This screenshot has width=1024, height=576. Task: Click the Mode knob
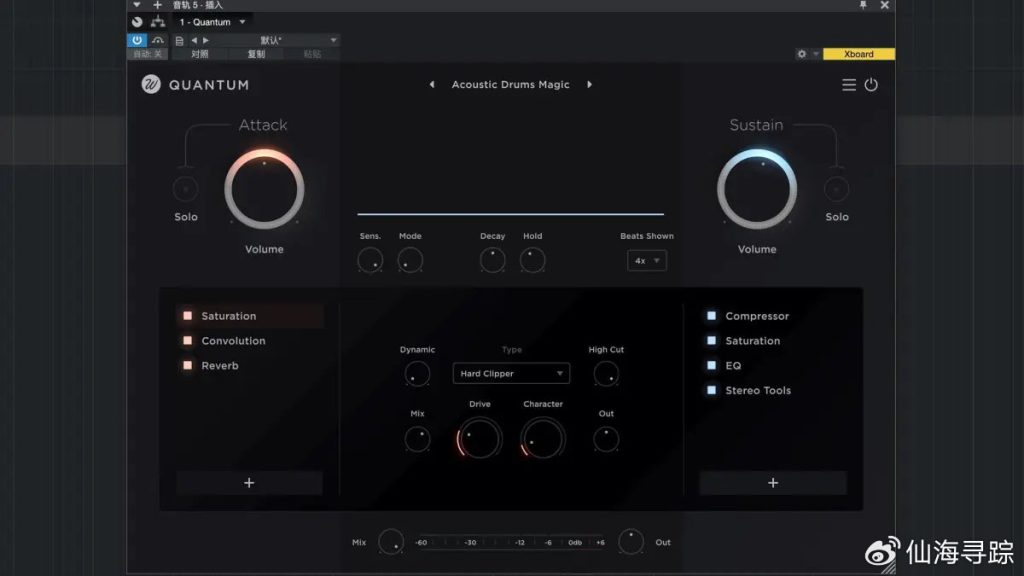point(410,260)
